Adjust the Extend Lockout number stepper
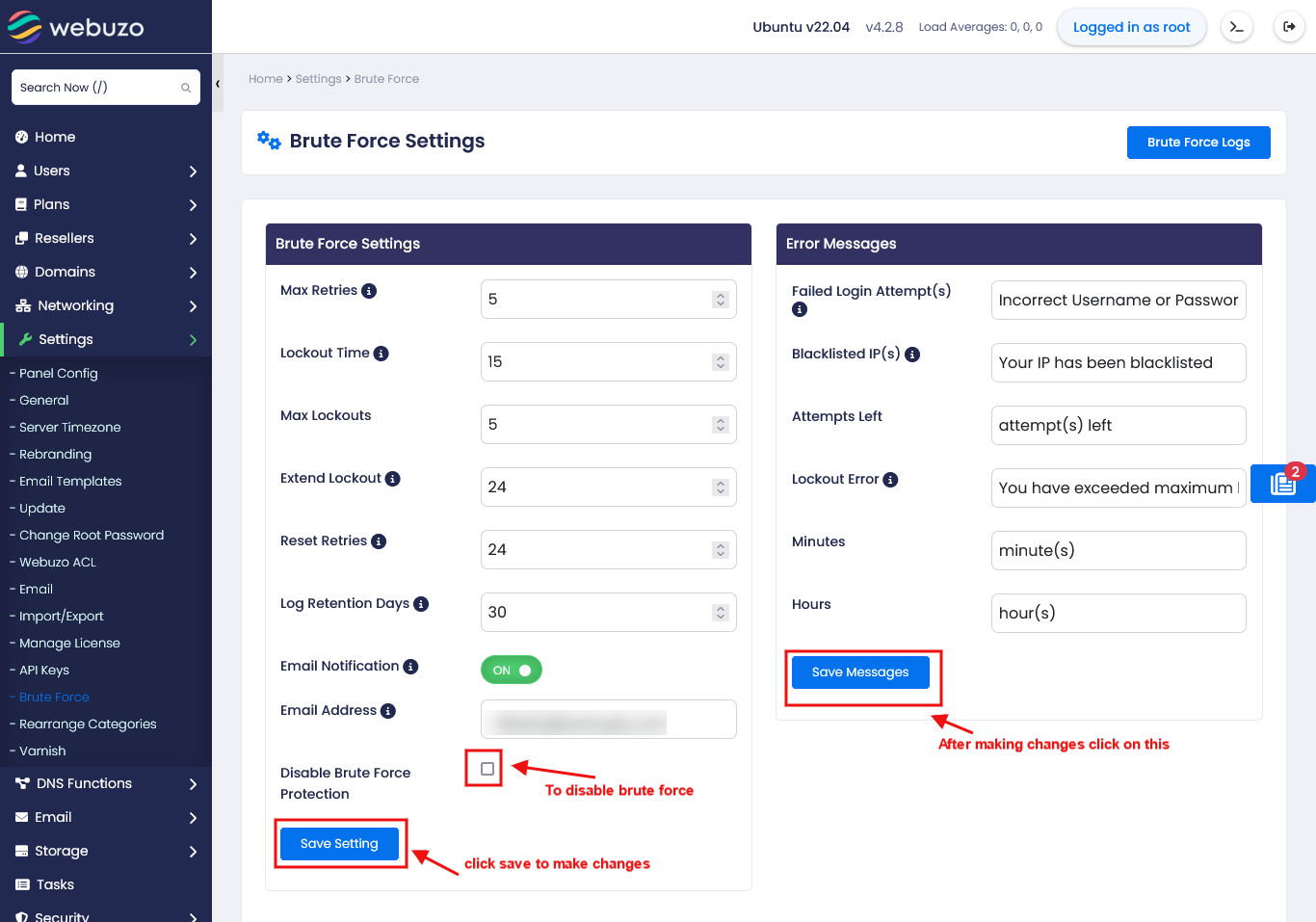 [721, 487]
